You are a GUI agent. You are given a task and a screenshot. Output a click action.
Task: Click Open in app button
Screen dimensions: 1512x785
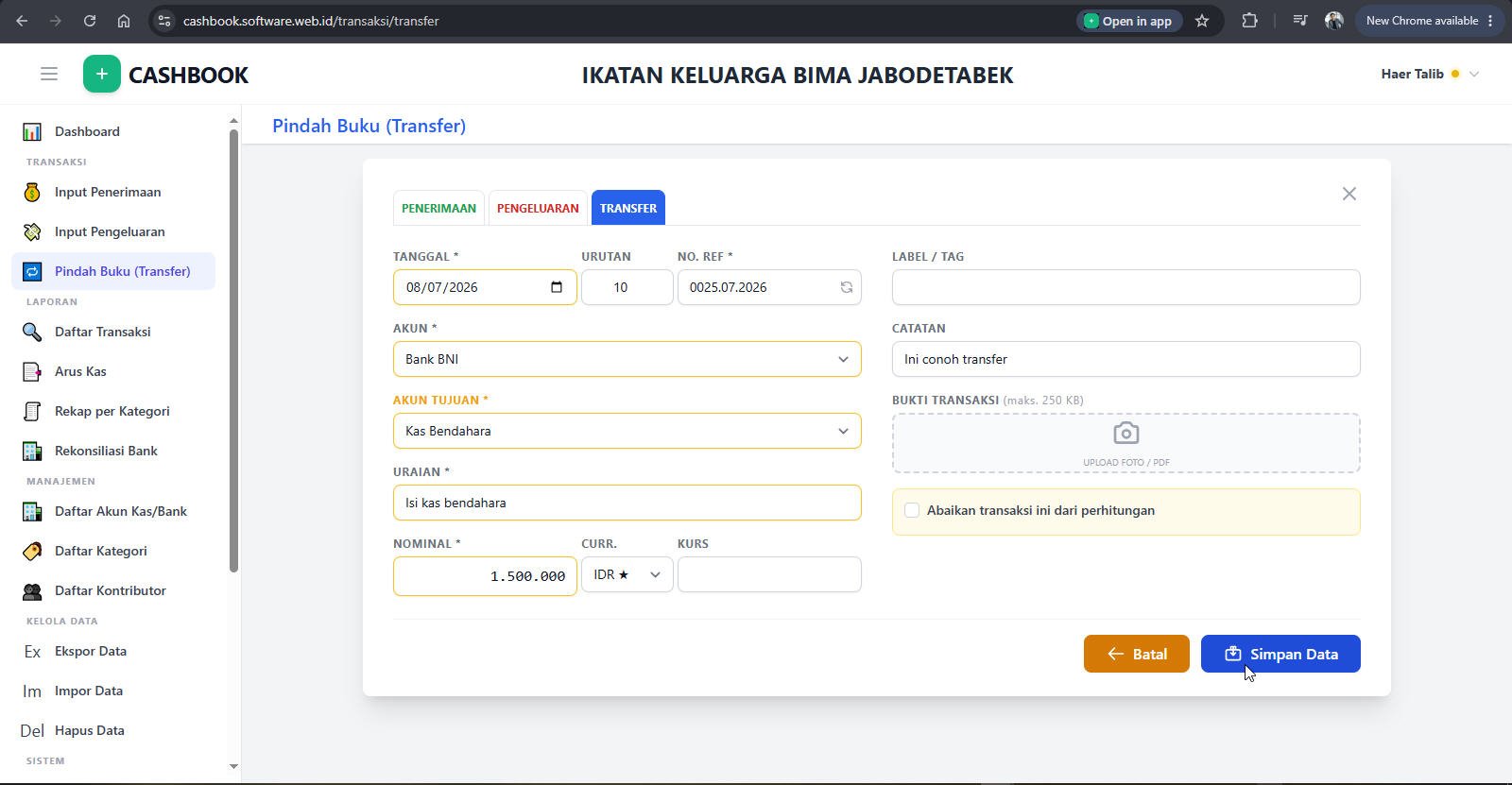1129,21
